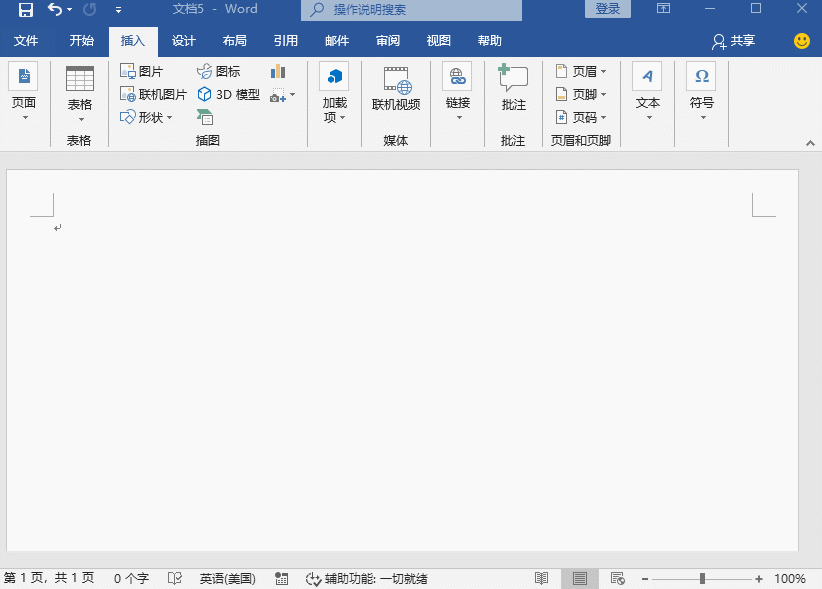
Task: Add a 批注 comment
Action: click(513, 87)
